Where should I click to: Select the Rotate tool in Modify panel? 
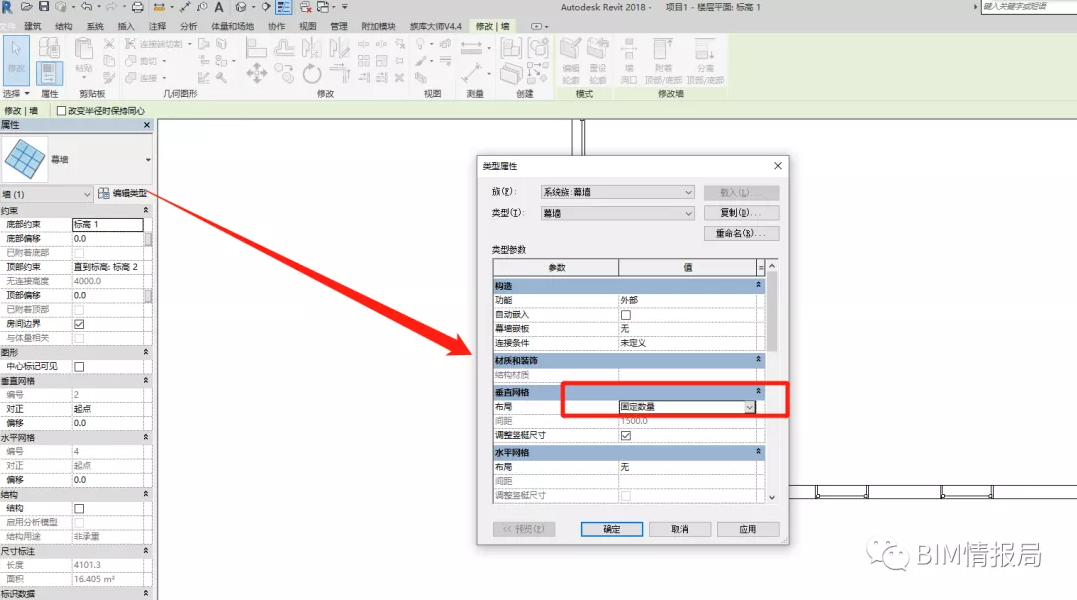click(312, 73)
